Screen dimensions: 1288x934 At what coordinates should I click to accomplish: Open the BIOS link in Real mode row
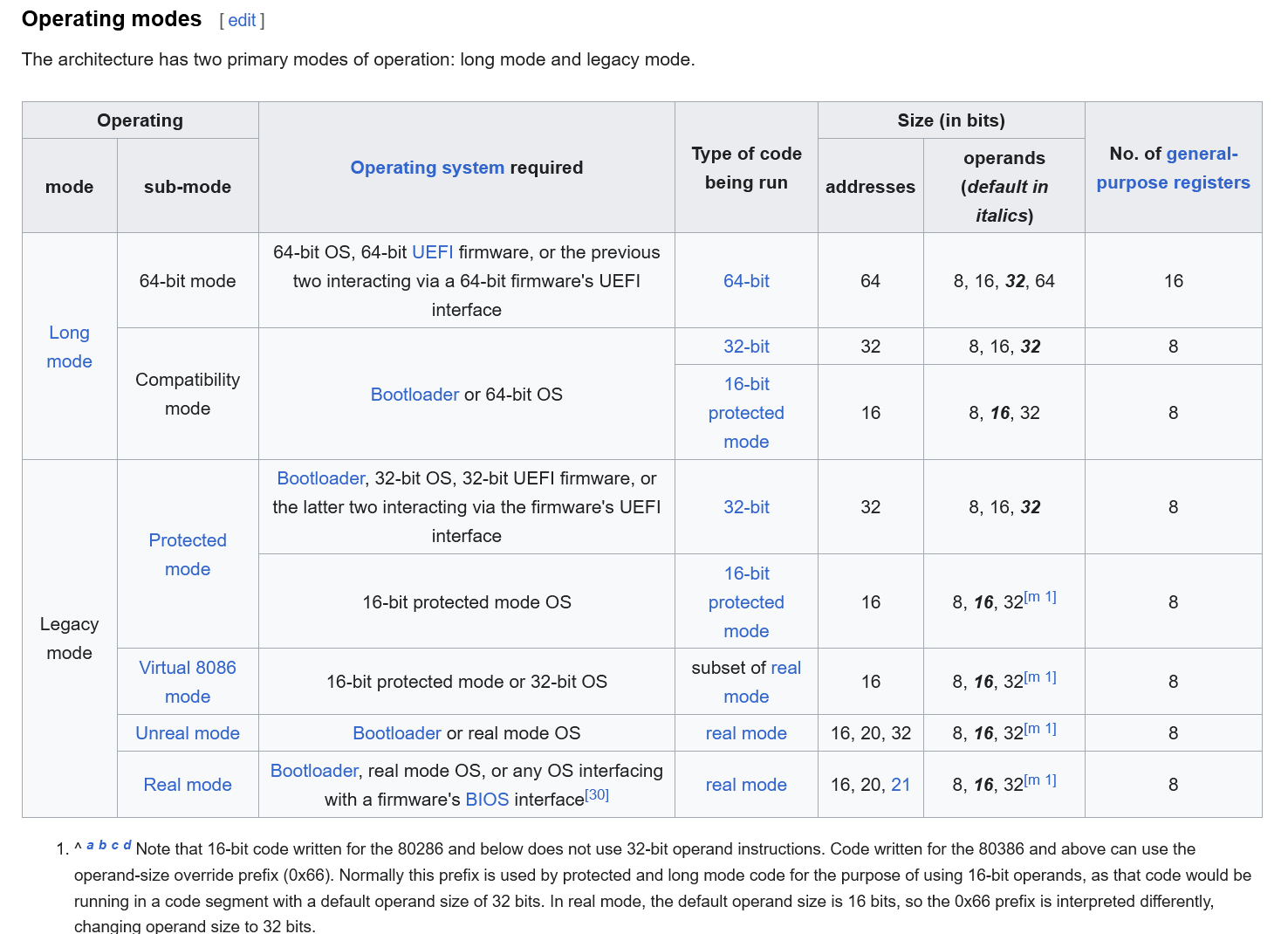487,800
